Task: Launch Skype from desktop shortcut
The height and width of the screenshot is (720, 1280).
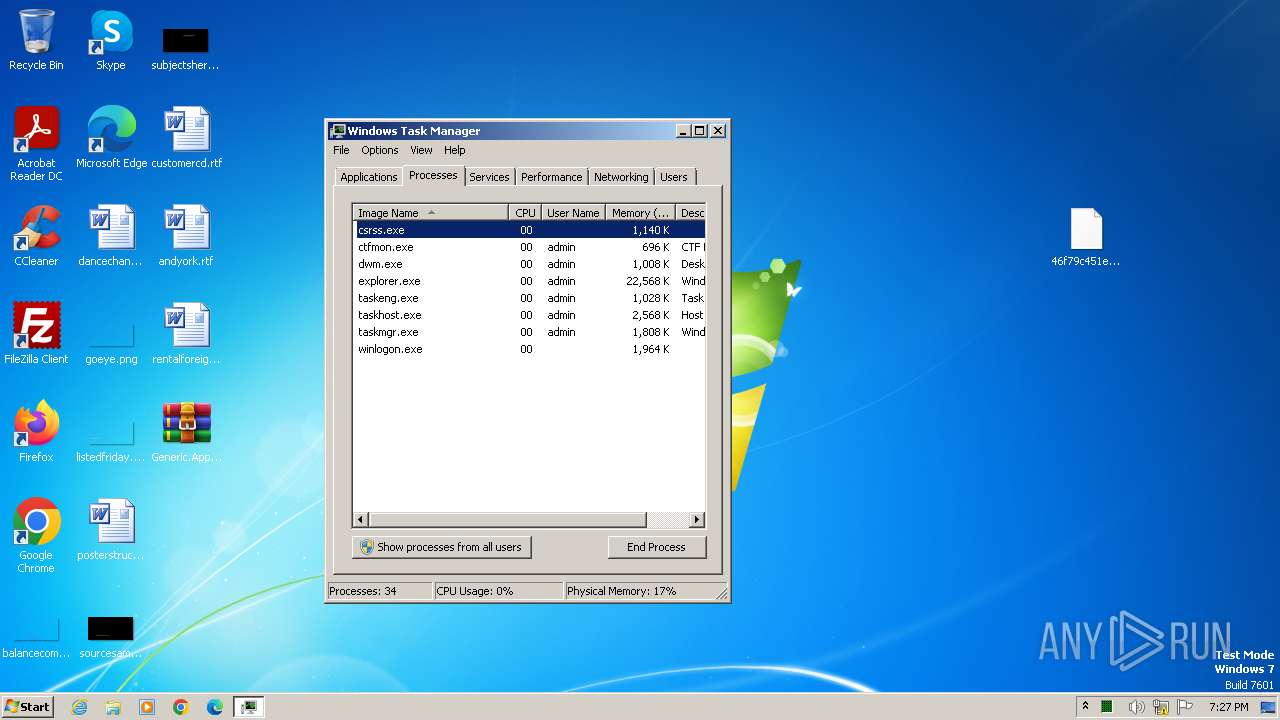Action: click(111, 40)
